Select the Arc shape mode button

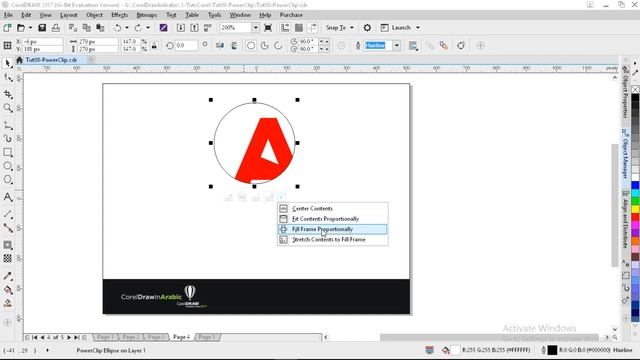278,45
